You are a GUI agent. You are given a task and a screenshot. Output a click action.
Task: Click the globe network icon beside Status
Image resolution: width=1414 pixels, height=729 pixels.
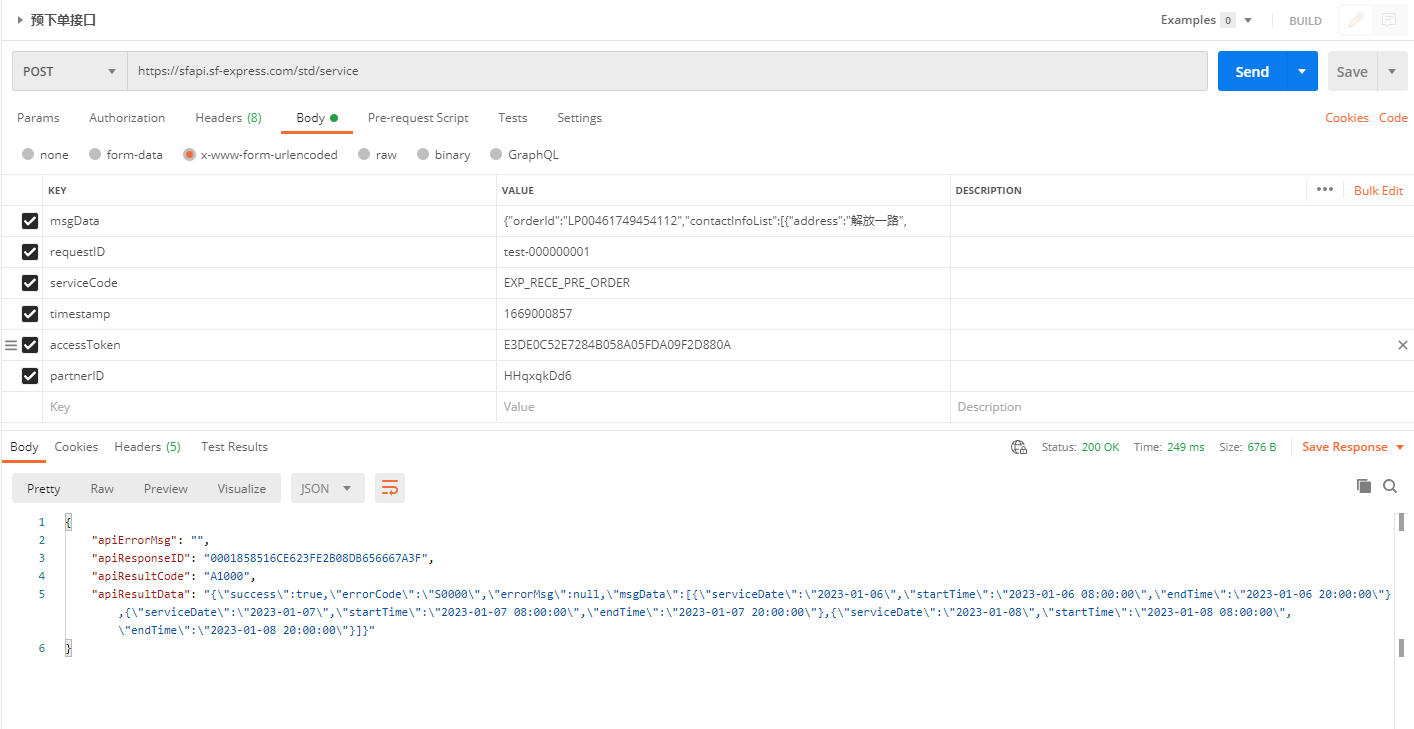[x=1019, y=447]
